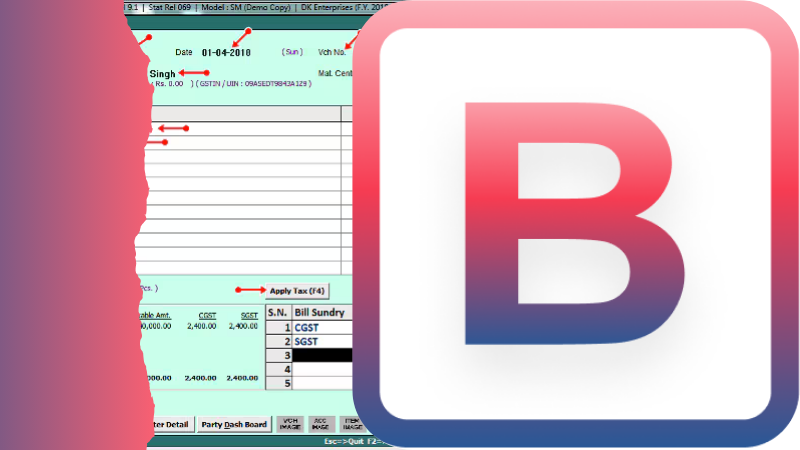The width and height of the screenshot is (800, 450).
Task: Click the Esc=>Quit status bar text
Action: tap(342, 441)
